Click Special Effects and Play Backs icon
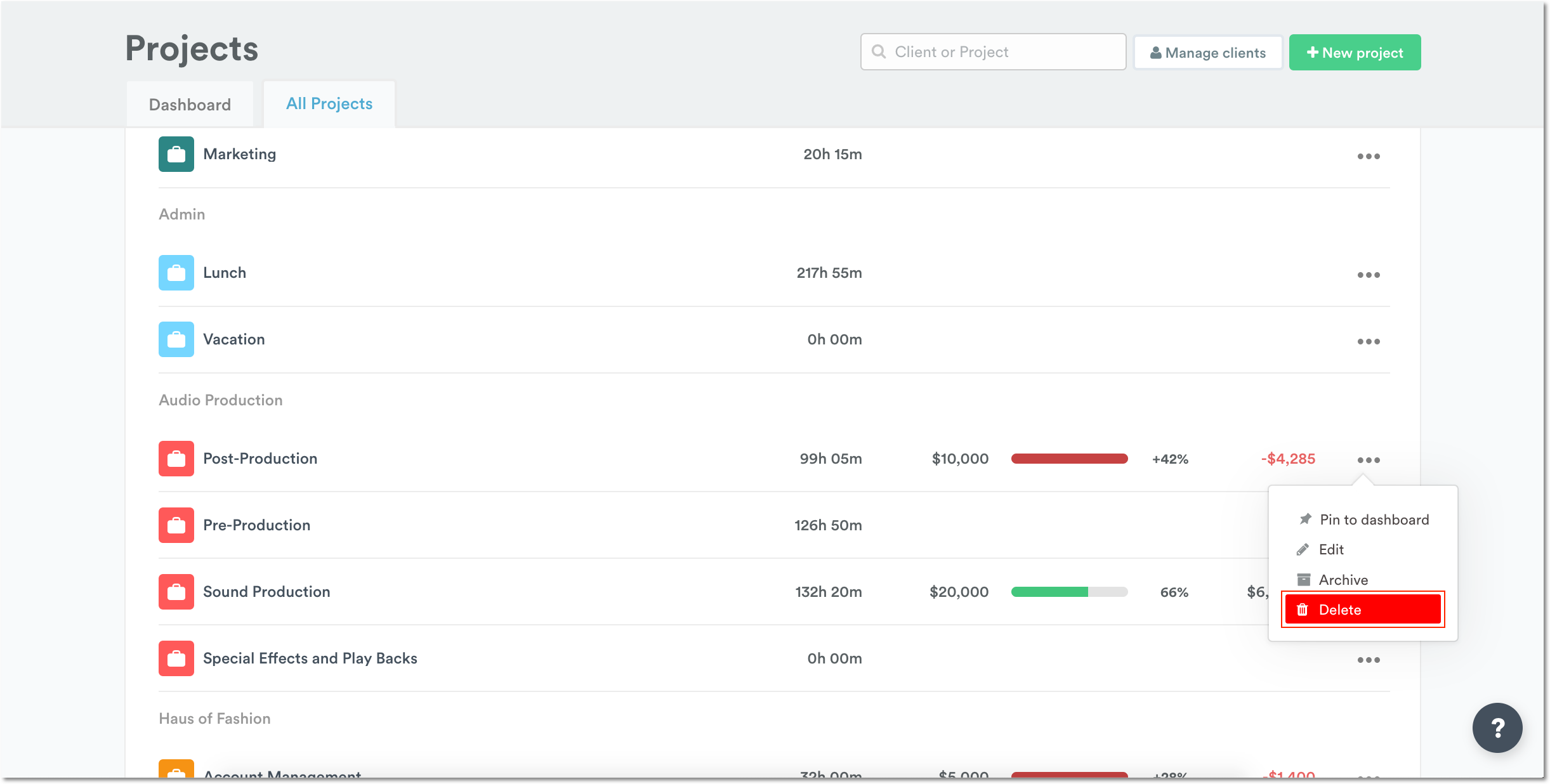Screen dimensions: 1550x784 point(176,658)
